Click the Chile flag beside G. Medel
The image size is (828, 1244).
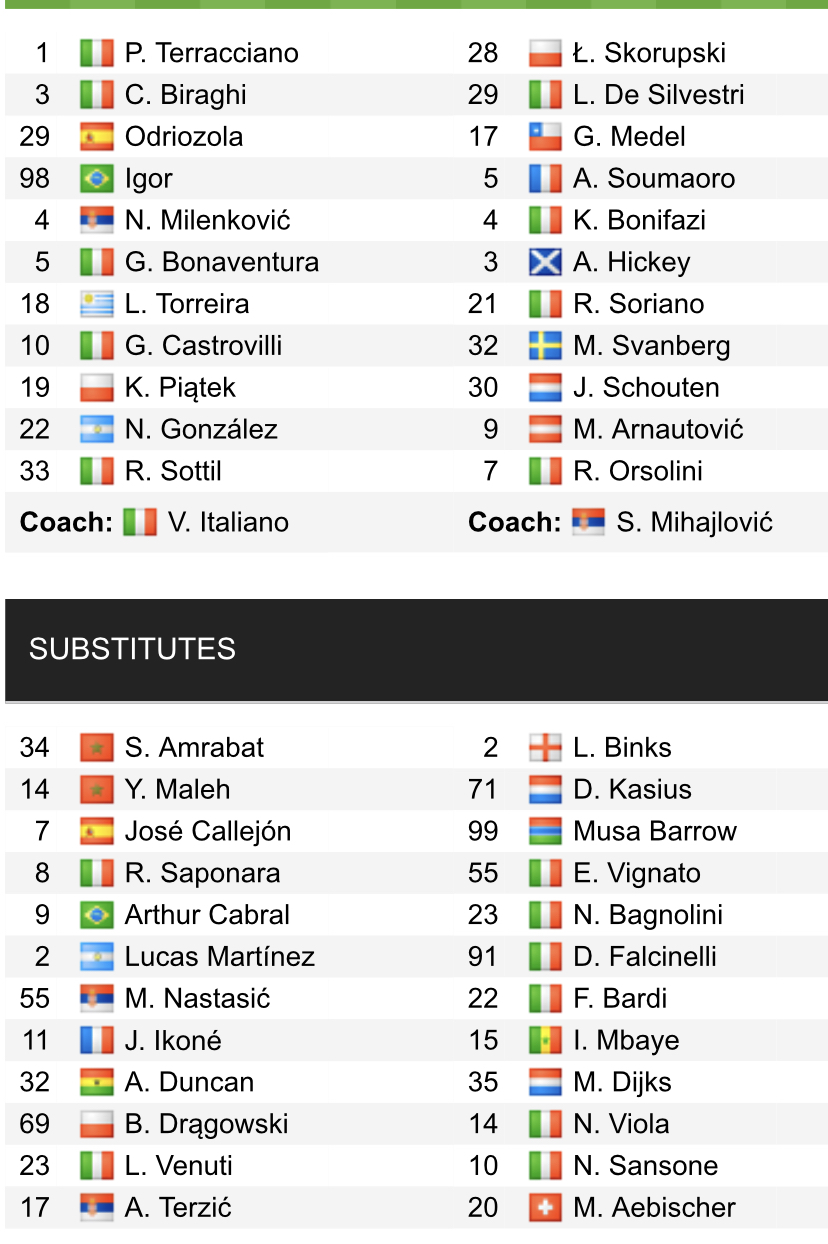[x=545, y=137]
